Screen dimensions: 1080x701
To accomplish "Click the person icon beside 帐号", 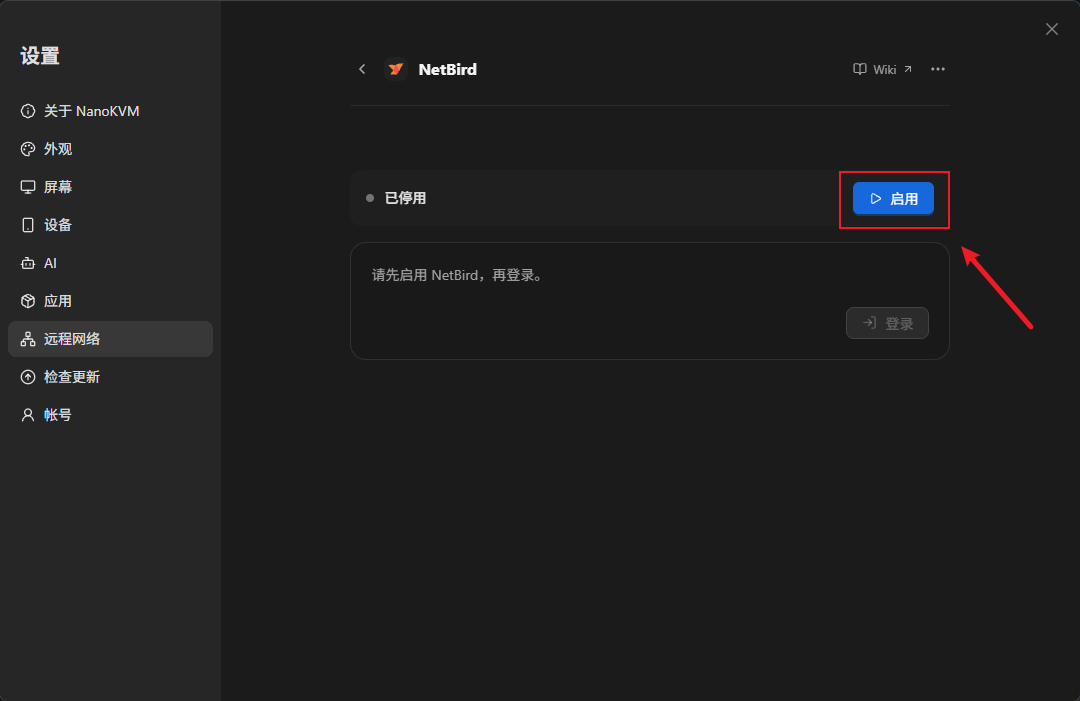I will pyautogui.click(x=28, y=415).
